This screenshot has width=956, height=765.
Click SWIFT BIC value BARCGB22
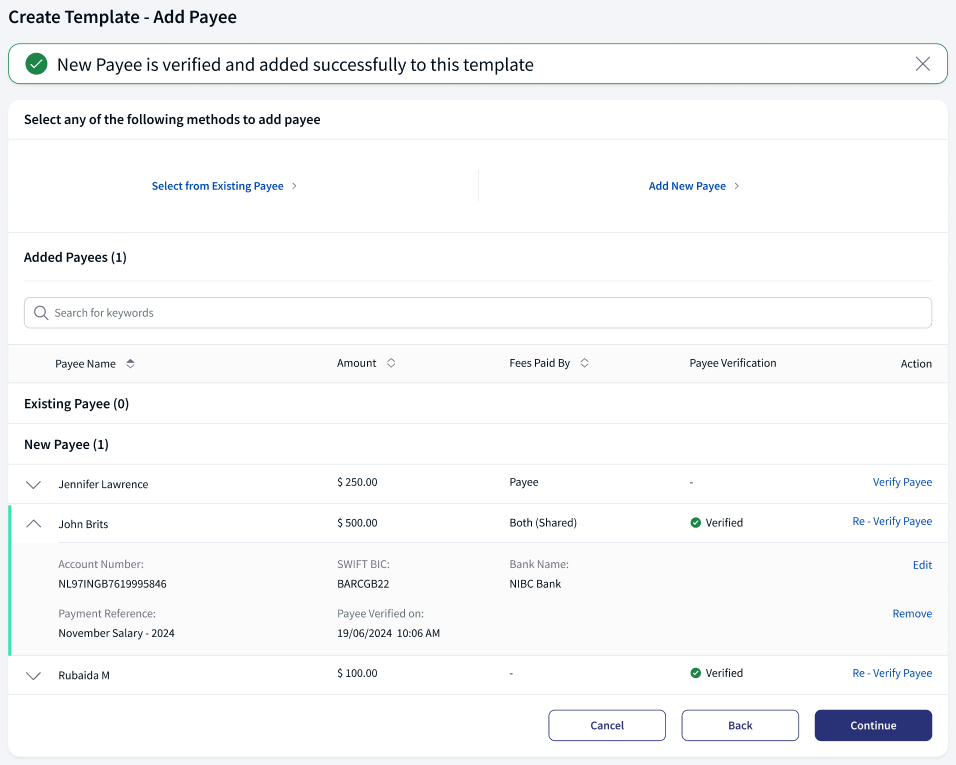coord(363,584)
